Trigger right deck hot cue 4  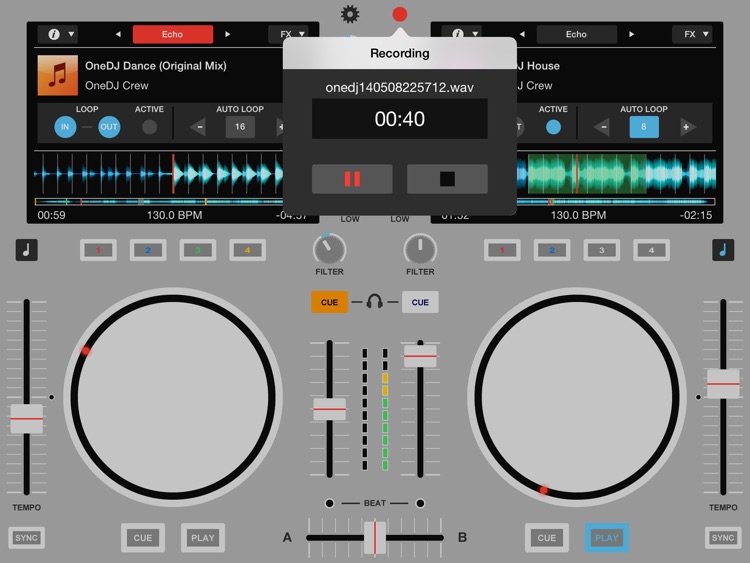pyautogui.click(x=651, y=250)
